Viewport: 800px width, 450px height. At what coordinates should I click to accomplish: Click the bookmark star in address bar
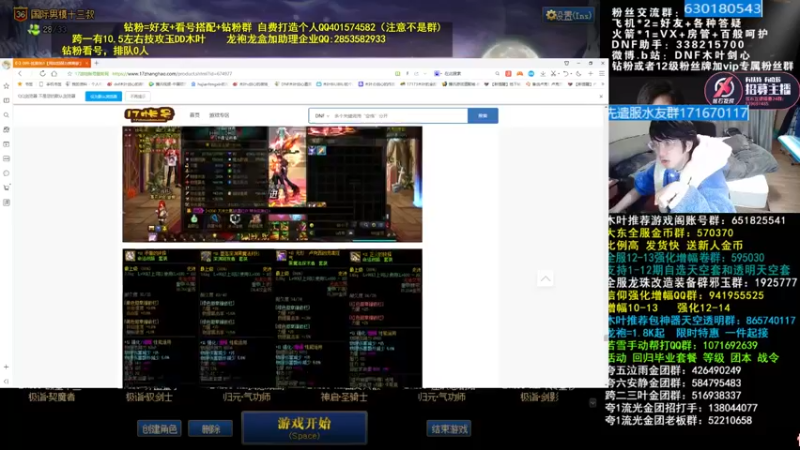pyautogui.click(x=69, y=73)
